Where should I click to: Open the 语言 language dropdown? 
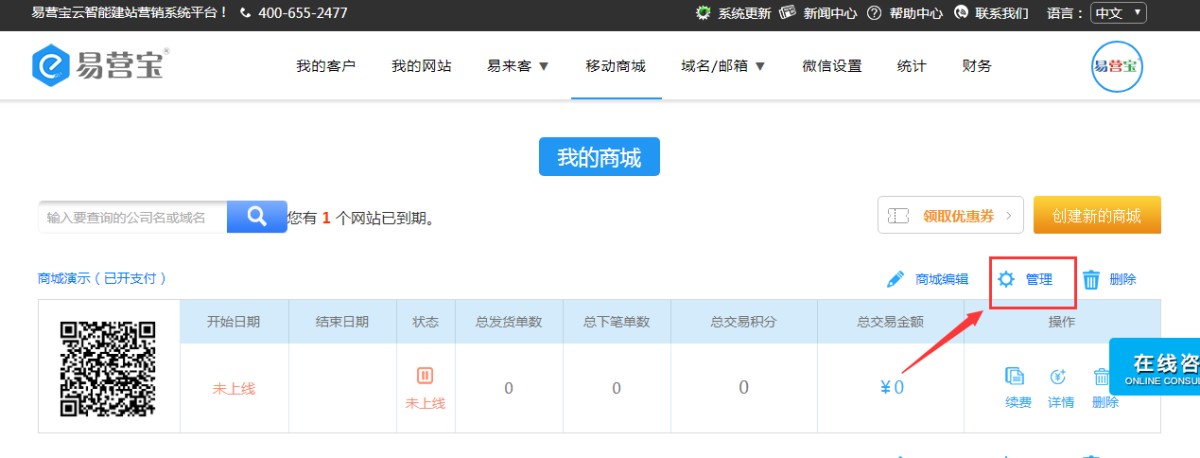click(x=1118, y=13)
